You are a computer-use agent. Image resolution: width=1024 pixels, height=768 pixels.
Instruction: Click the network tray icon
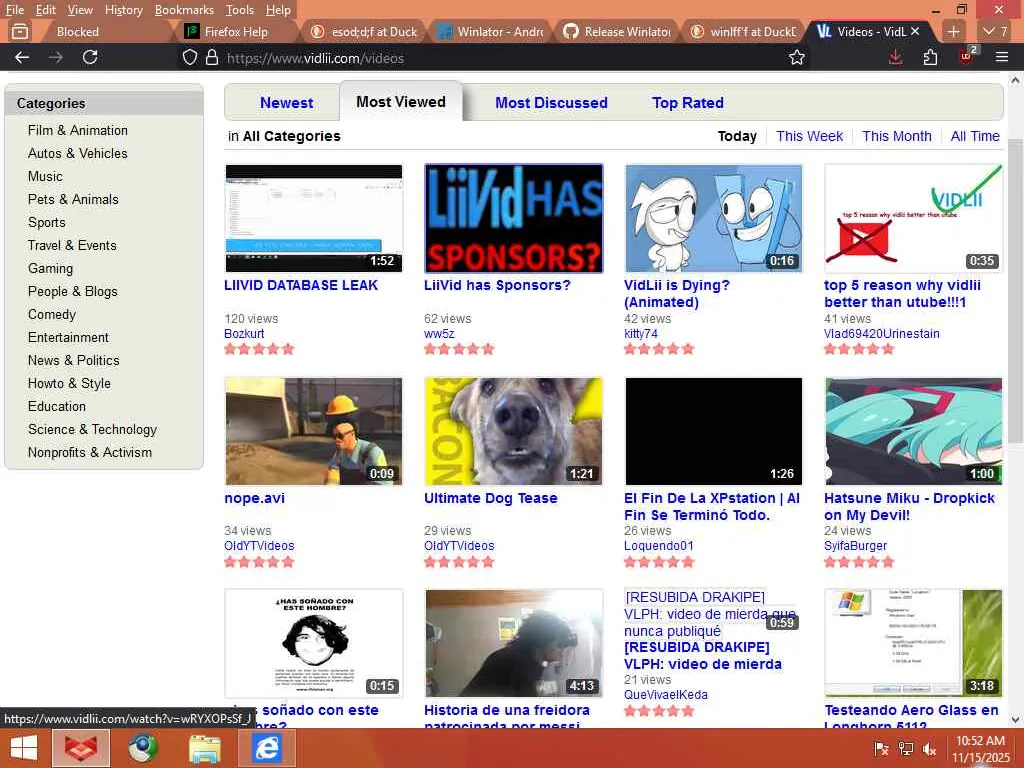(905, 749)
